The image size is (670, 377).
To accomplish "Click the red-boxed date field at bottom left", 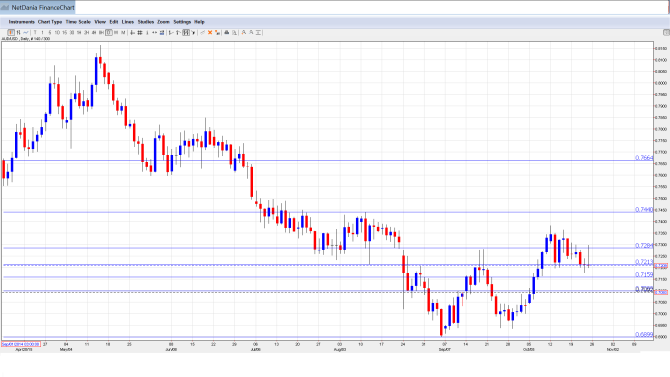I will [21, 344].
